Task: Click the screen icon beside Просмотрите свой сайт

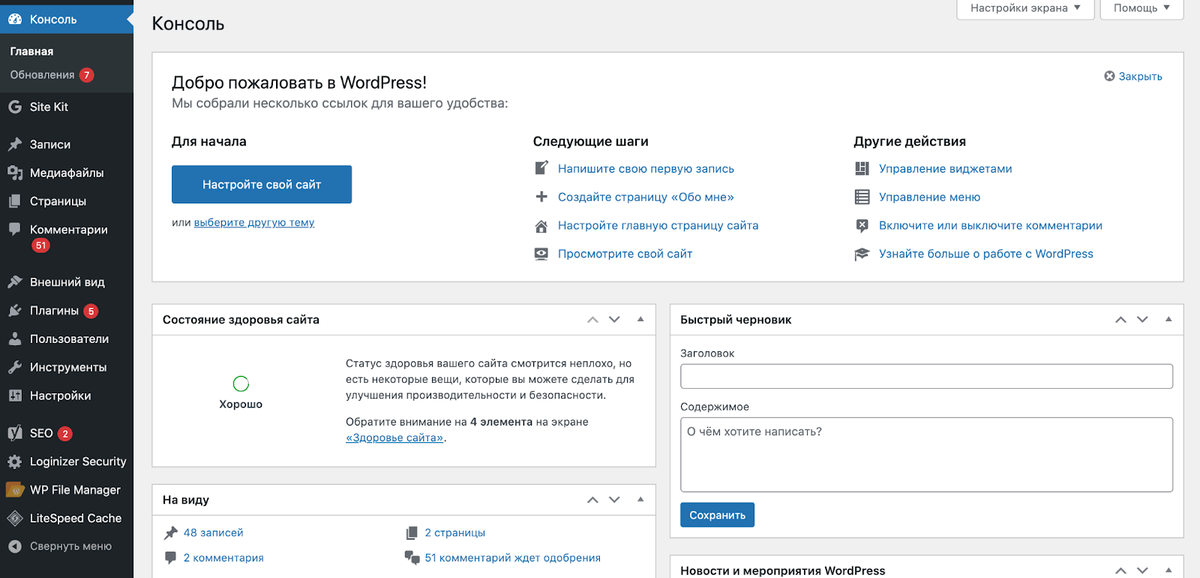Action: (x=541, y=254)
